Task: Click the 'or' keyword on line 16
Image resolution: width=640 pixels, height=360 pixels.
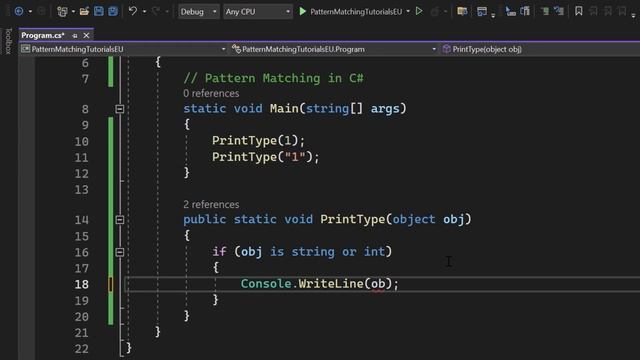Action: (x=349, y=251)
